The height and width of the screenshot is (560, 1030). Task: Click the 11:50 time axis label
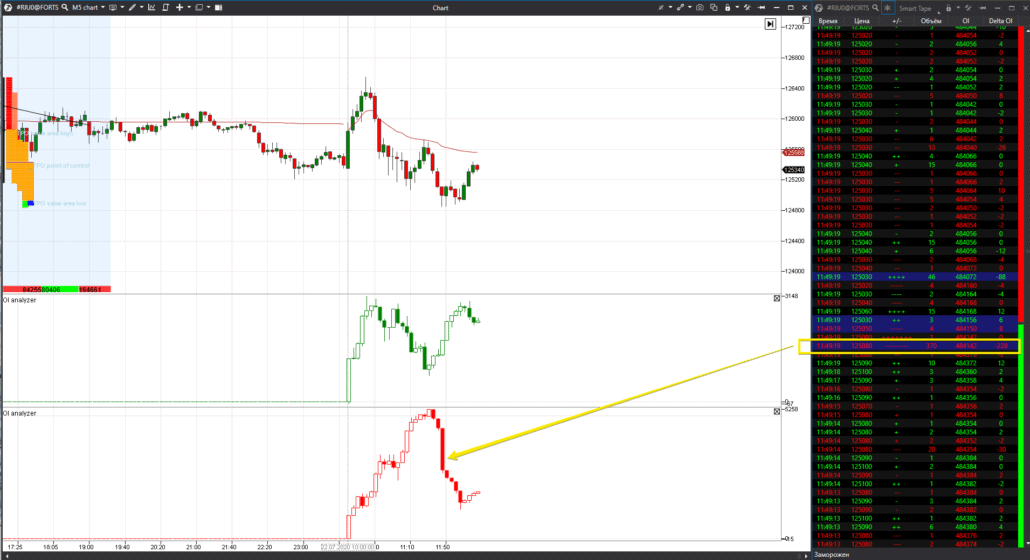coord(443,546)
